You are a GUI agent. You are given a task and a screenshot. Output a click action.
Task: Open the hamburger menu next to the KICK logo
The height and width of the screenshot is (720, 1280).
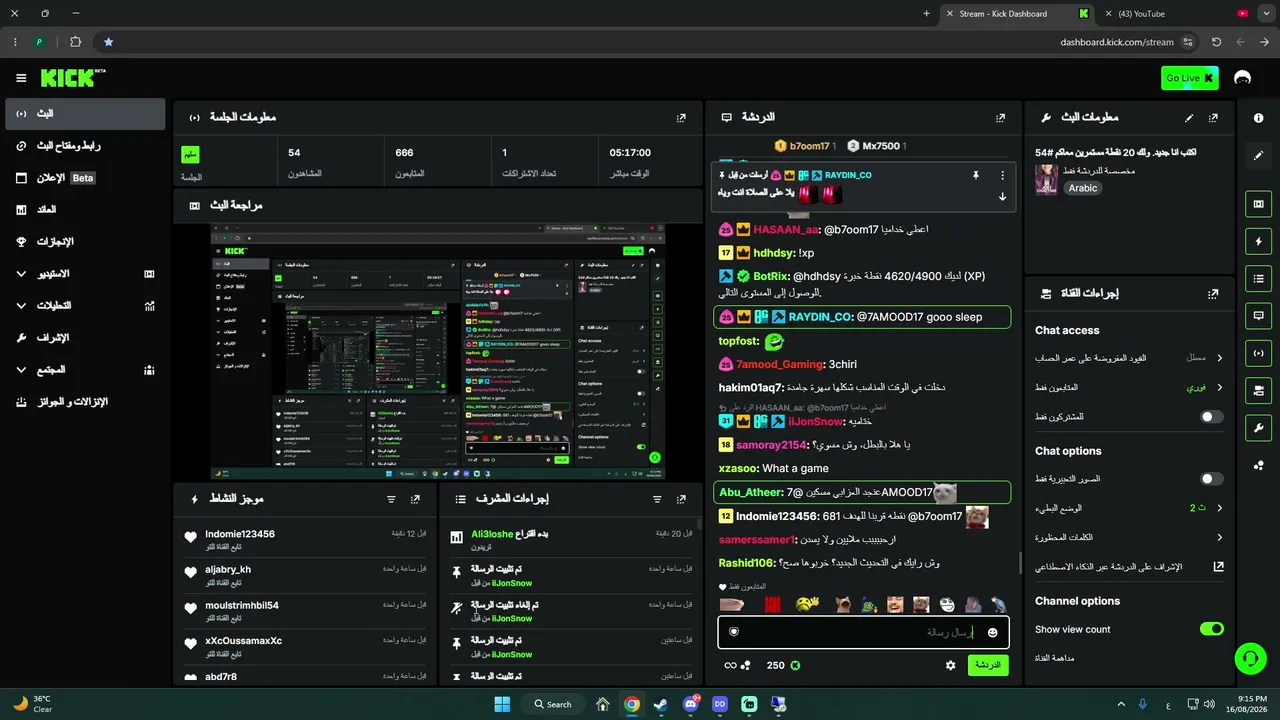pyautogui.click(x=21, y=78)
